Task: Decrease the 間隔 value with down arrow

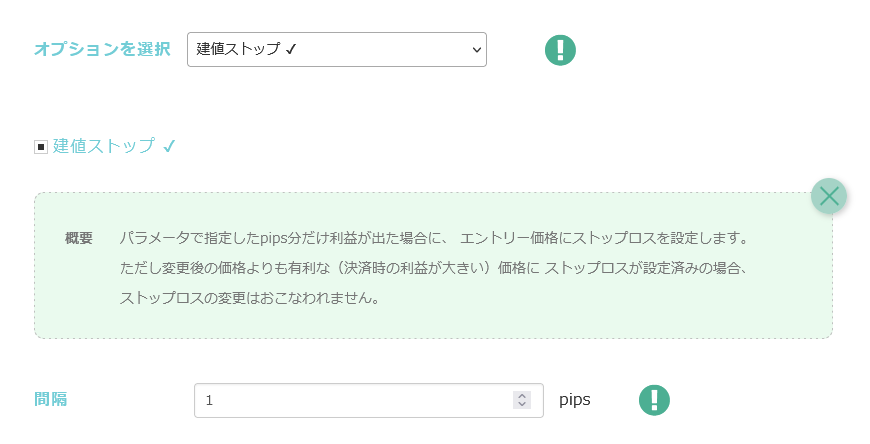Action: (522, 405)
